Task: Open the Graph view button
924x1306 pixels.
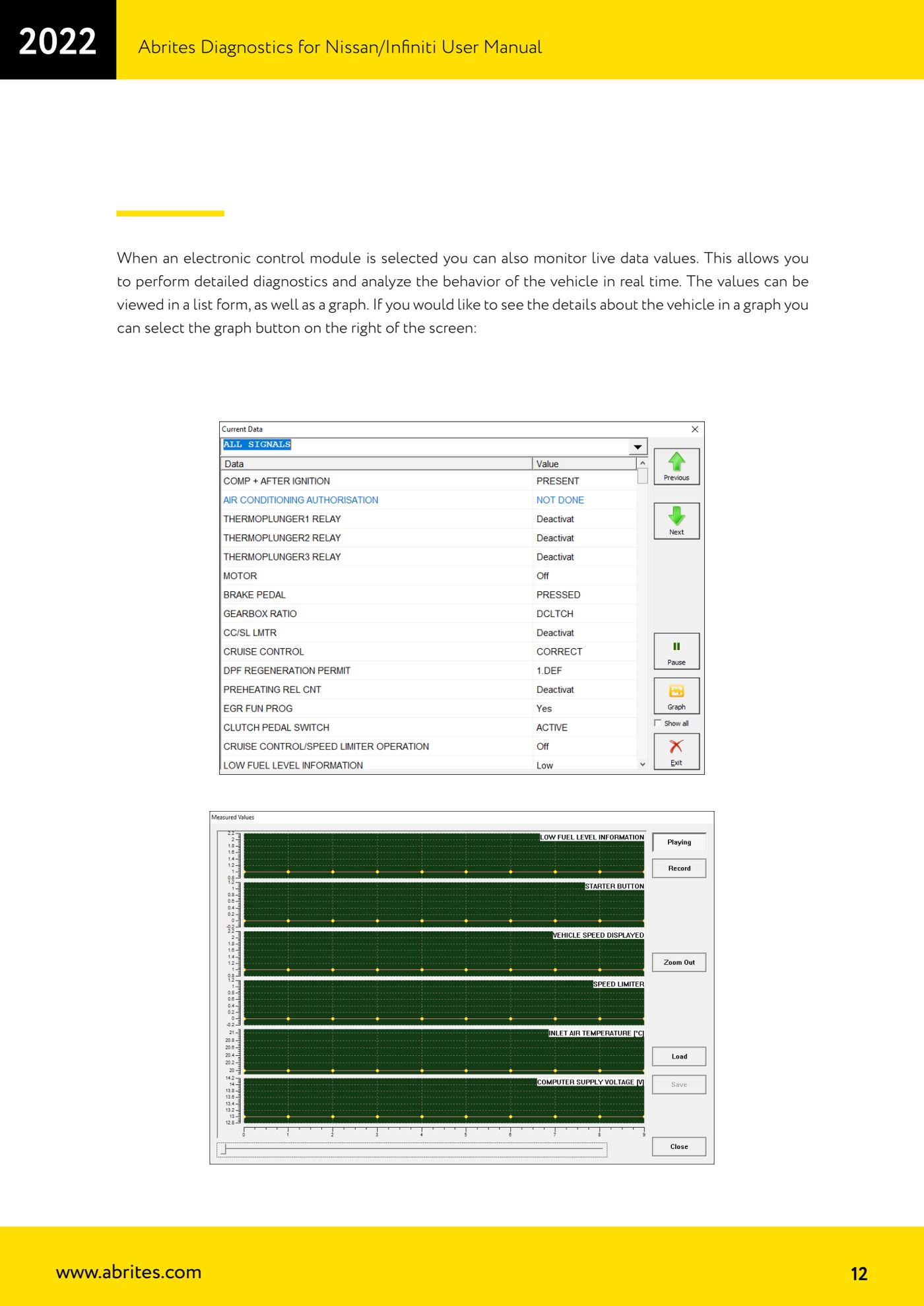Action: 676,696
